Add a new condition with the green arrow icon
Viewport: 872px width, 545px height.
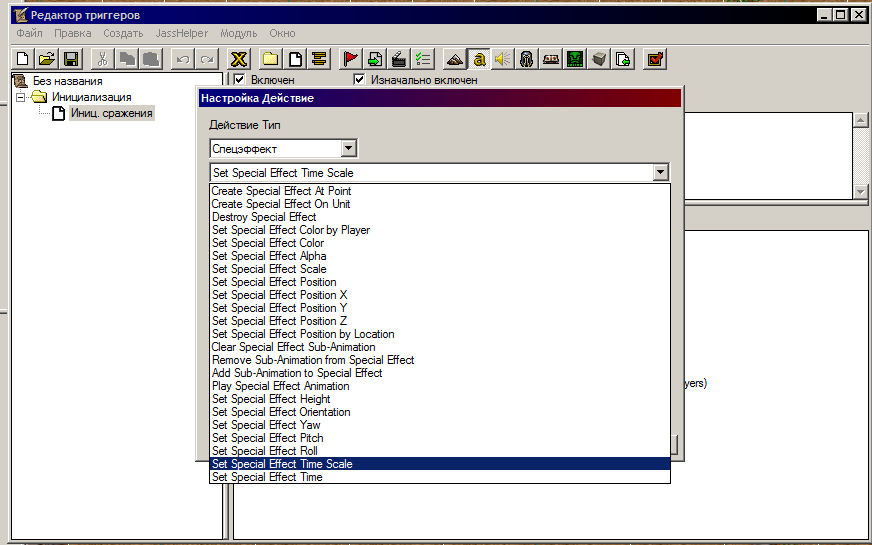pyautogui.click(x=375, y=58)
